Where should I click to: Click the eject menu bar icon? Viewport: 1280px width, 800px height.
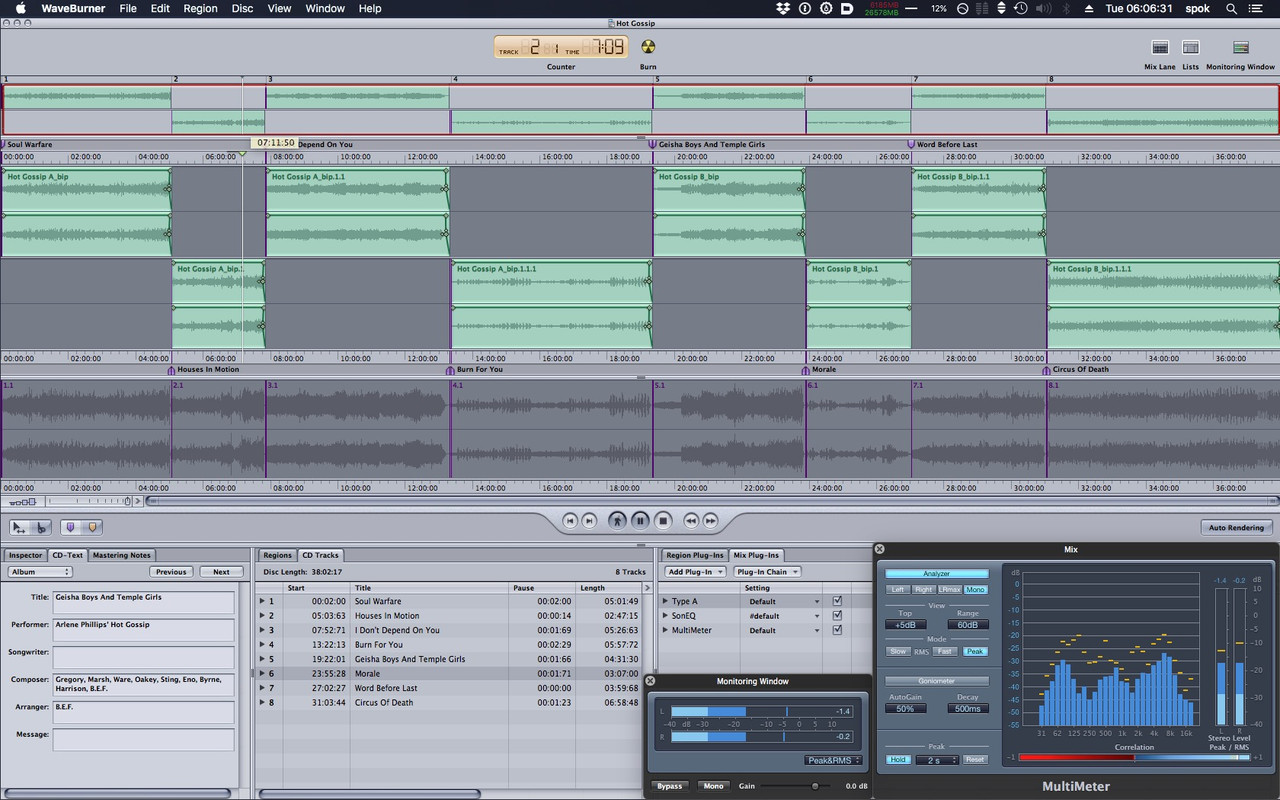tap(1087, 8)
